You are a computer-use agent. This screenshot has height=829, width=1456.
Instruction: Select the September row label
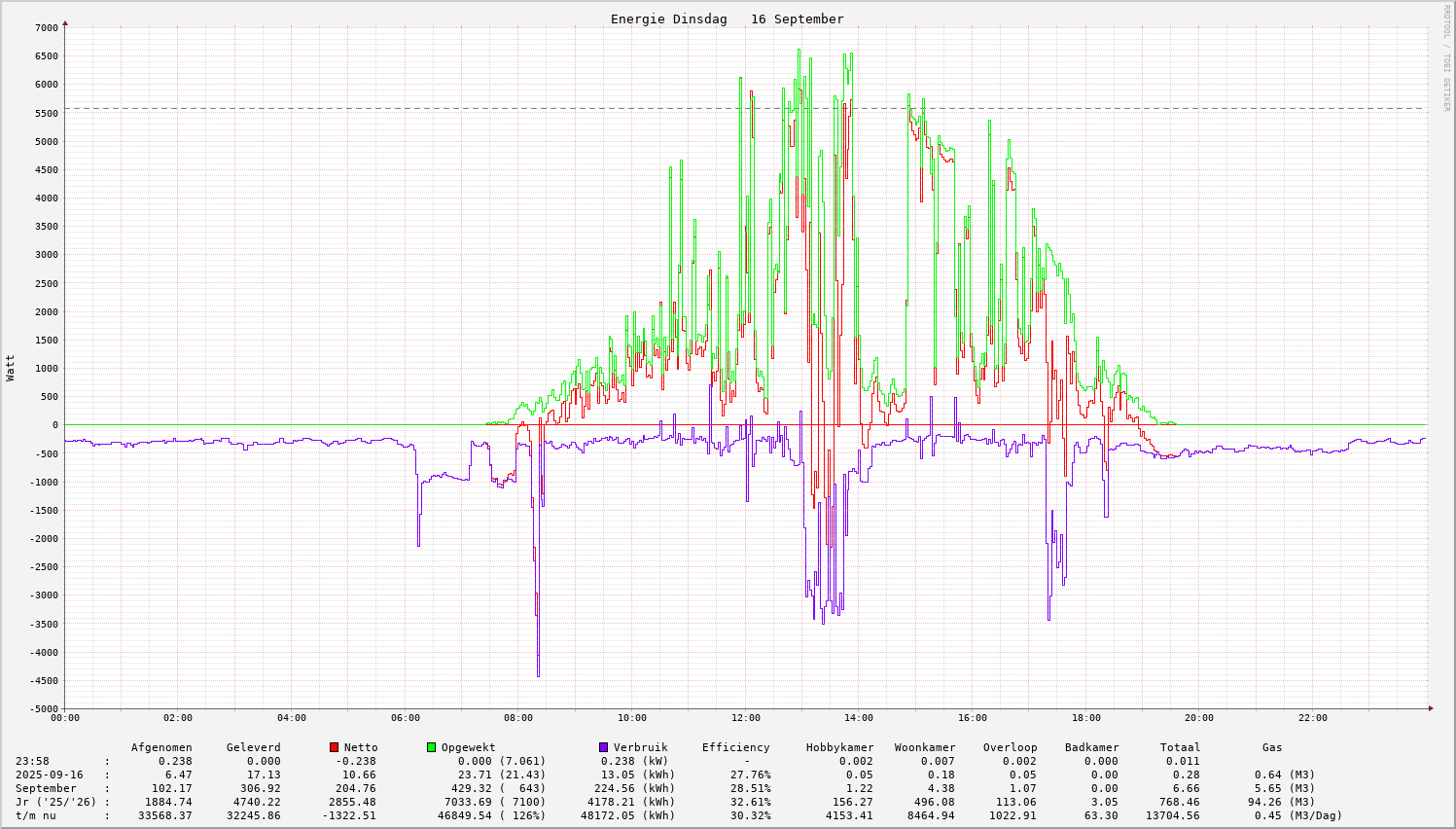coord(46,788)
